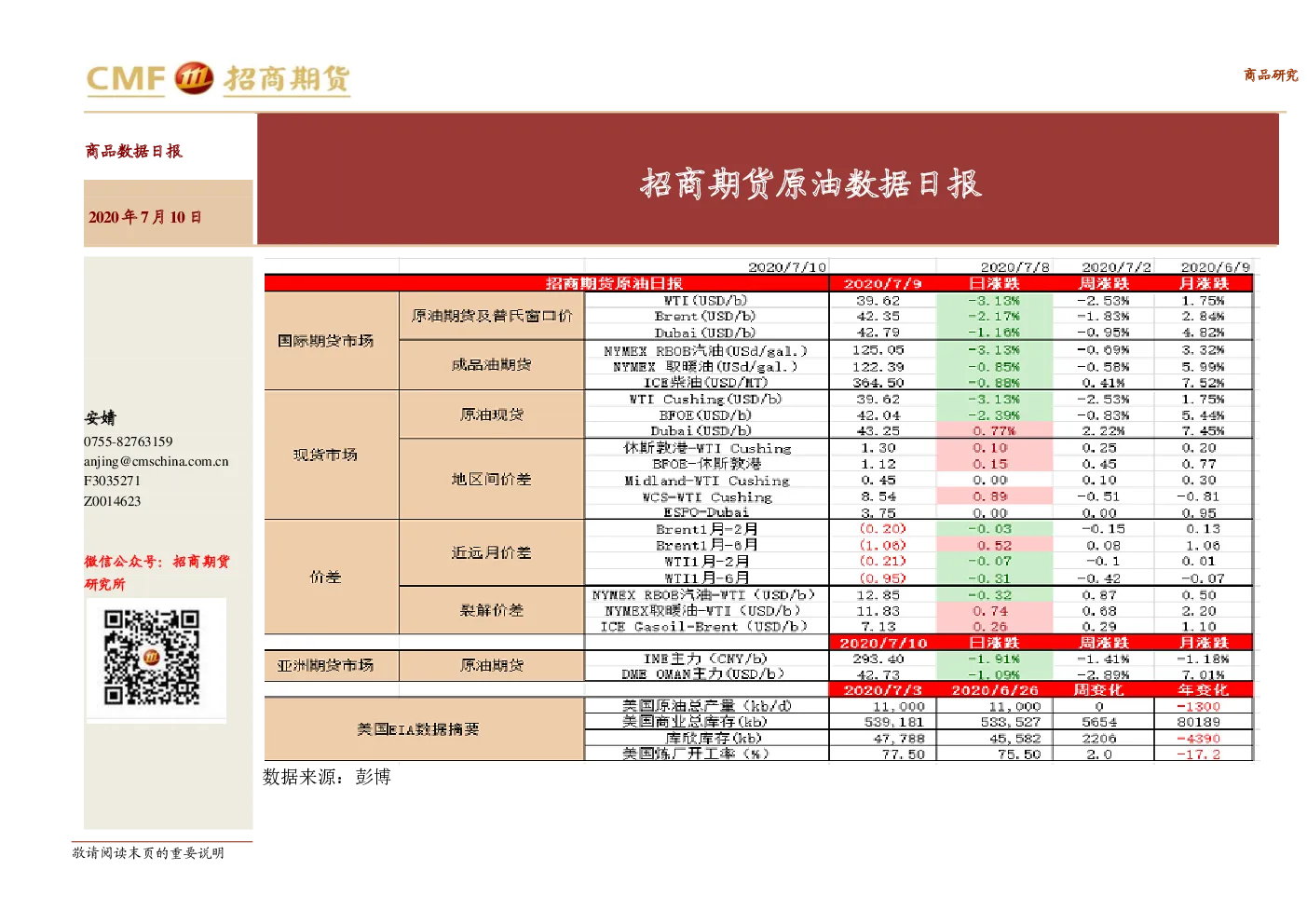This screenshot has width=1307, height=924.
Task: Select the 原油期货及普氏窗口价 subcategory cell
Action: (x=492, y=316)
